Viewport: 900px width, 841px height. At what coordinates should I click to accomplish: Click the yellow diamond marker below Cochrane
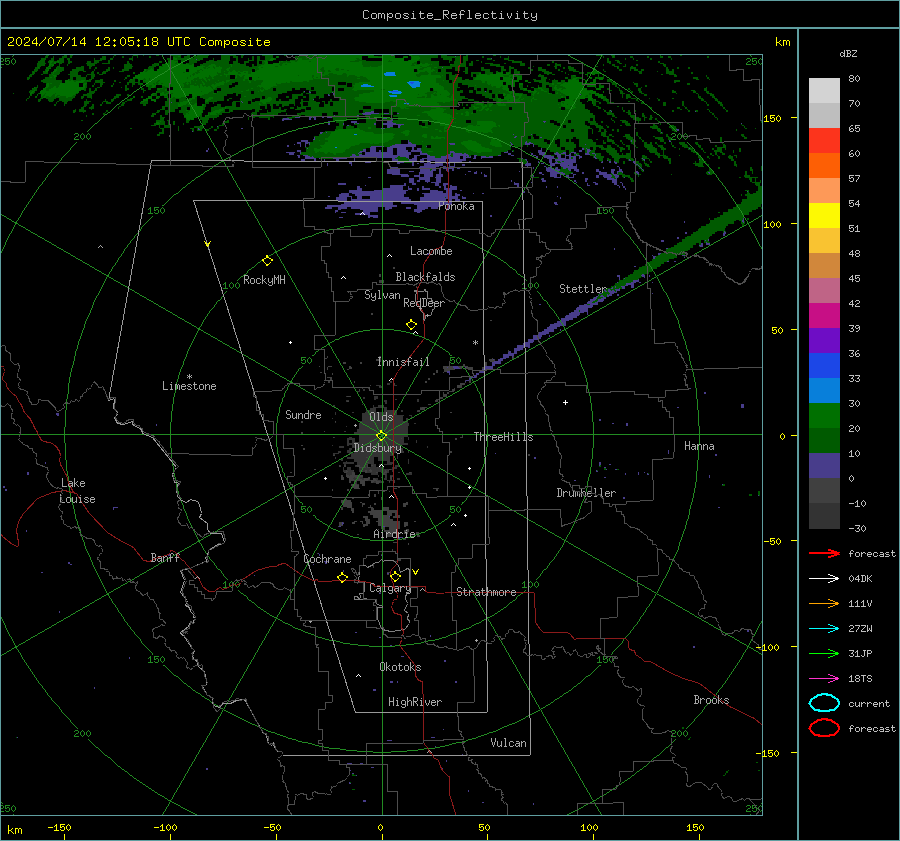click(342, 577)
